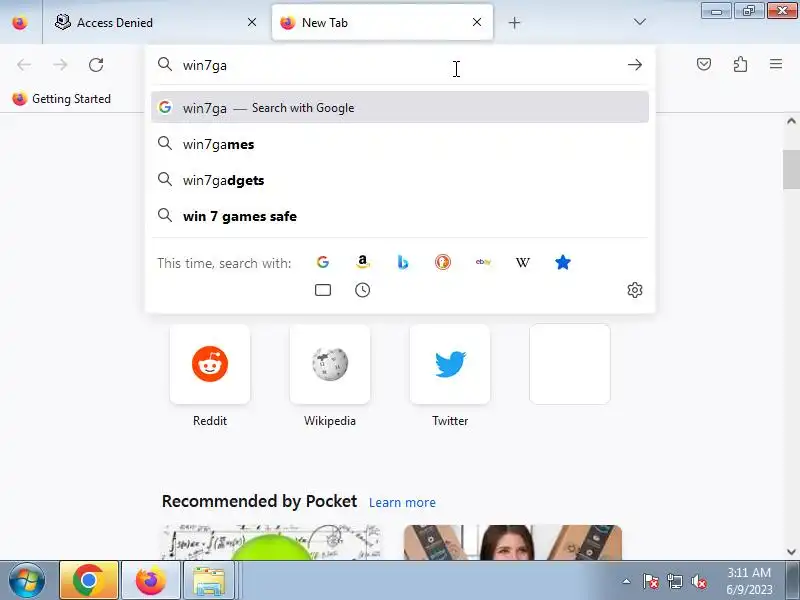Choose the win7games suggestion
800x600 pixels.
tap(400, 144)
